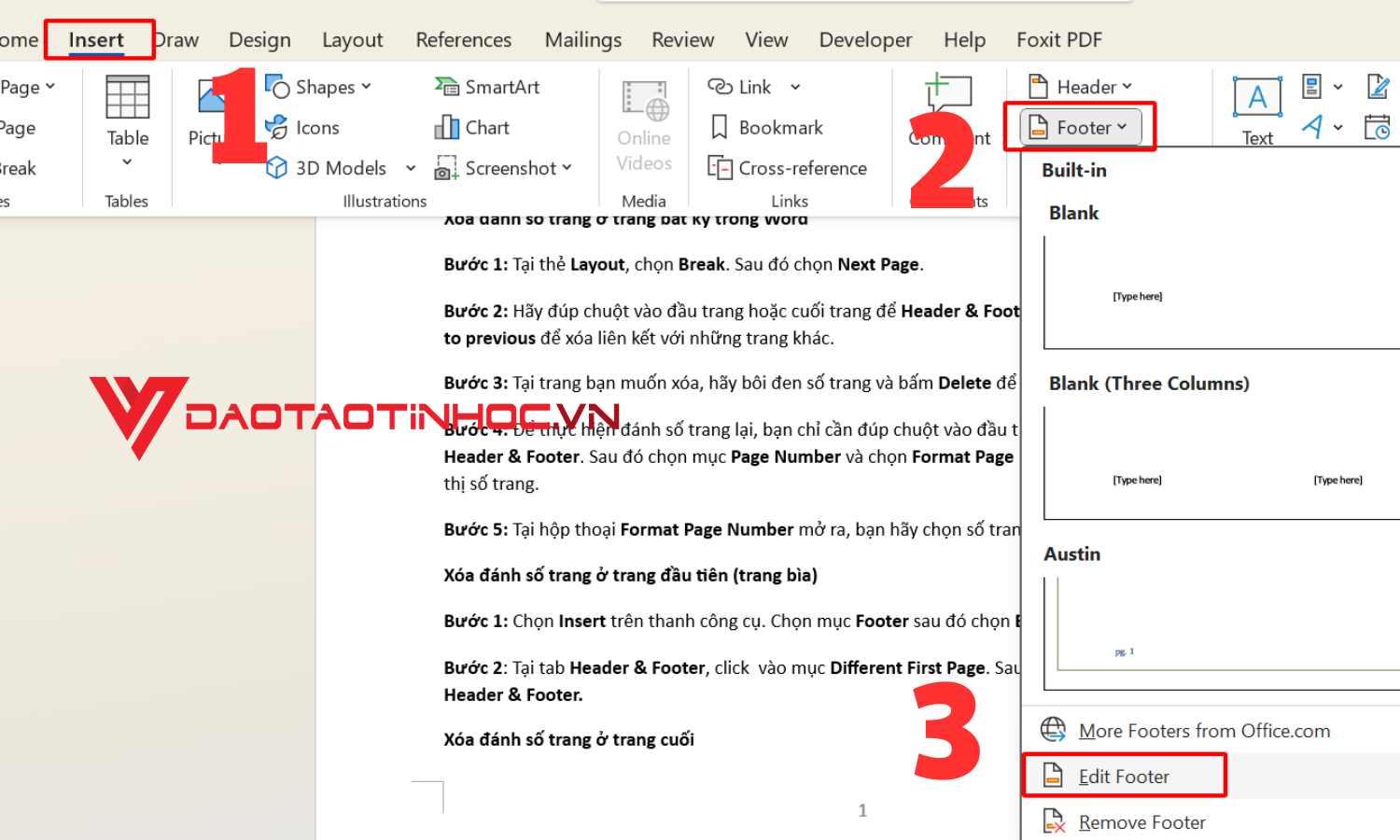Open the Review tab
Viewport: 1400px width, 840px height.
click(x=683, y=40)
